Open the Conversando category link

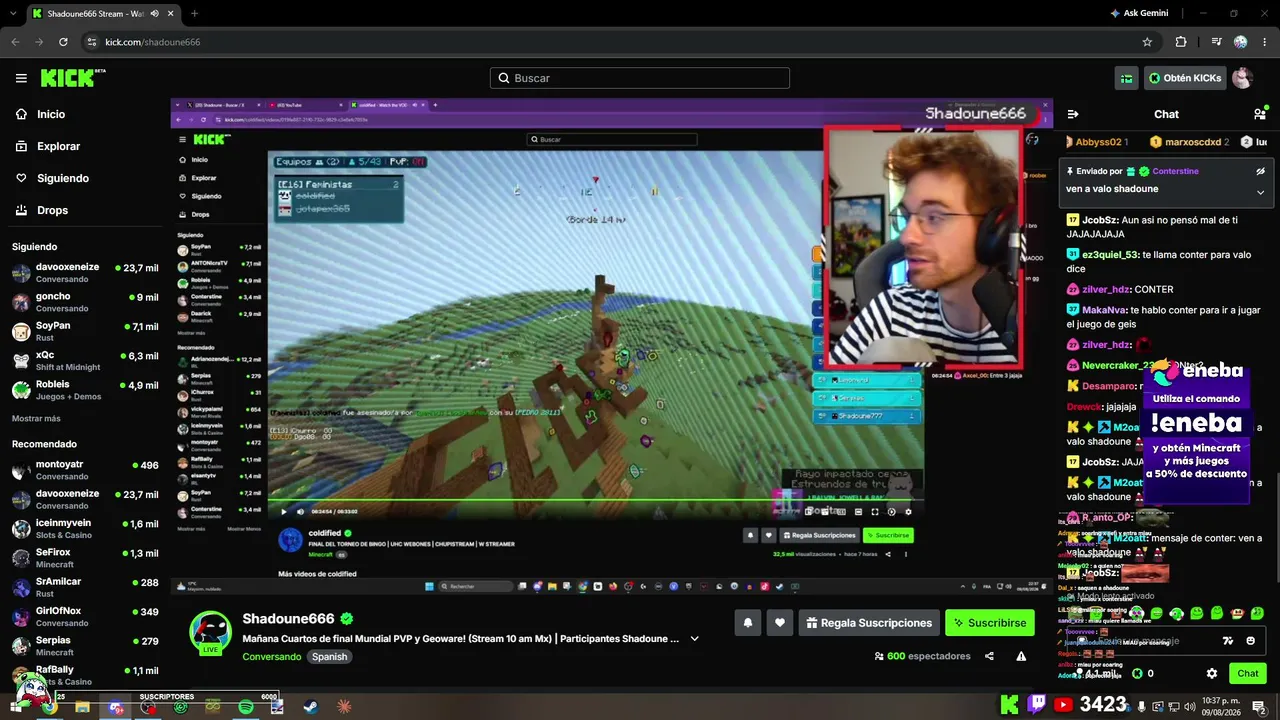(x=271, y=657)
